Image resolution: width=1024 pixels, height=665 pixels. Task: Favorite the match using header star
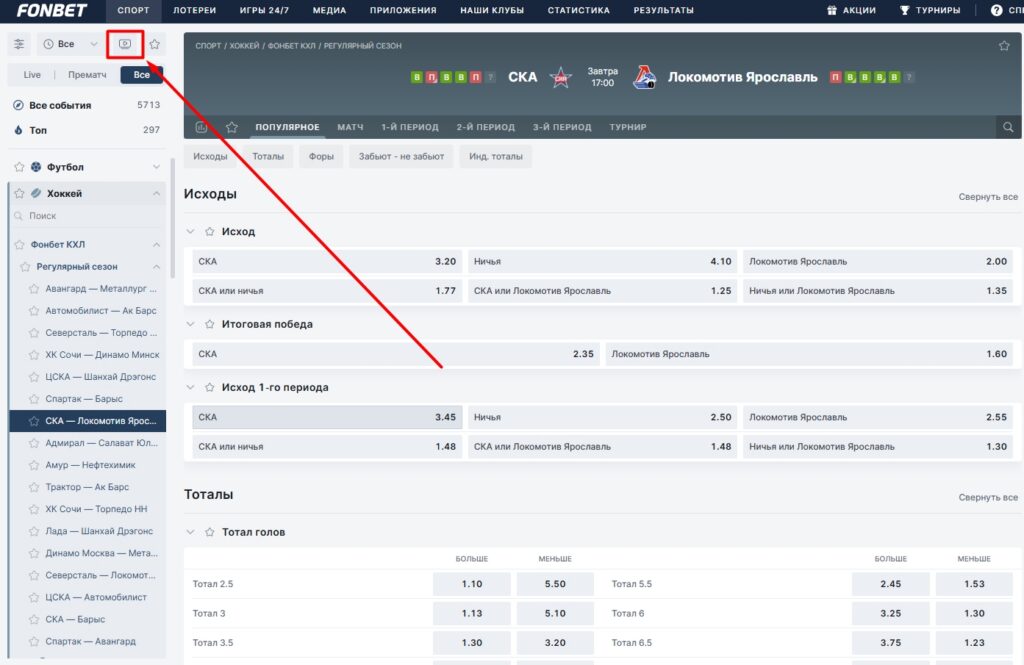click(x=1004, y=46)
